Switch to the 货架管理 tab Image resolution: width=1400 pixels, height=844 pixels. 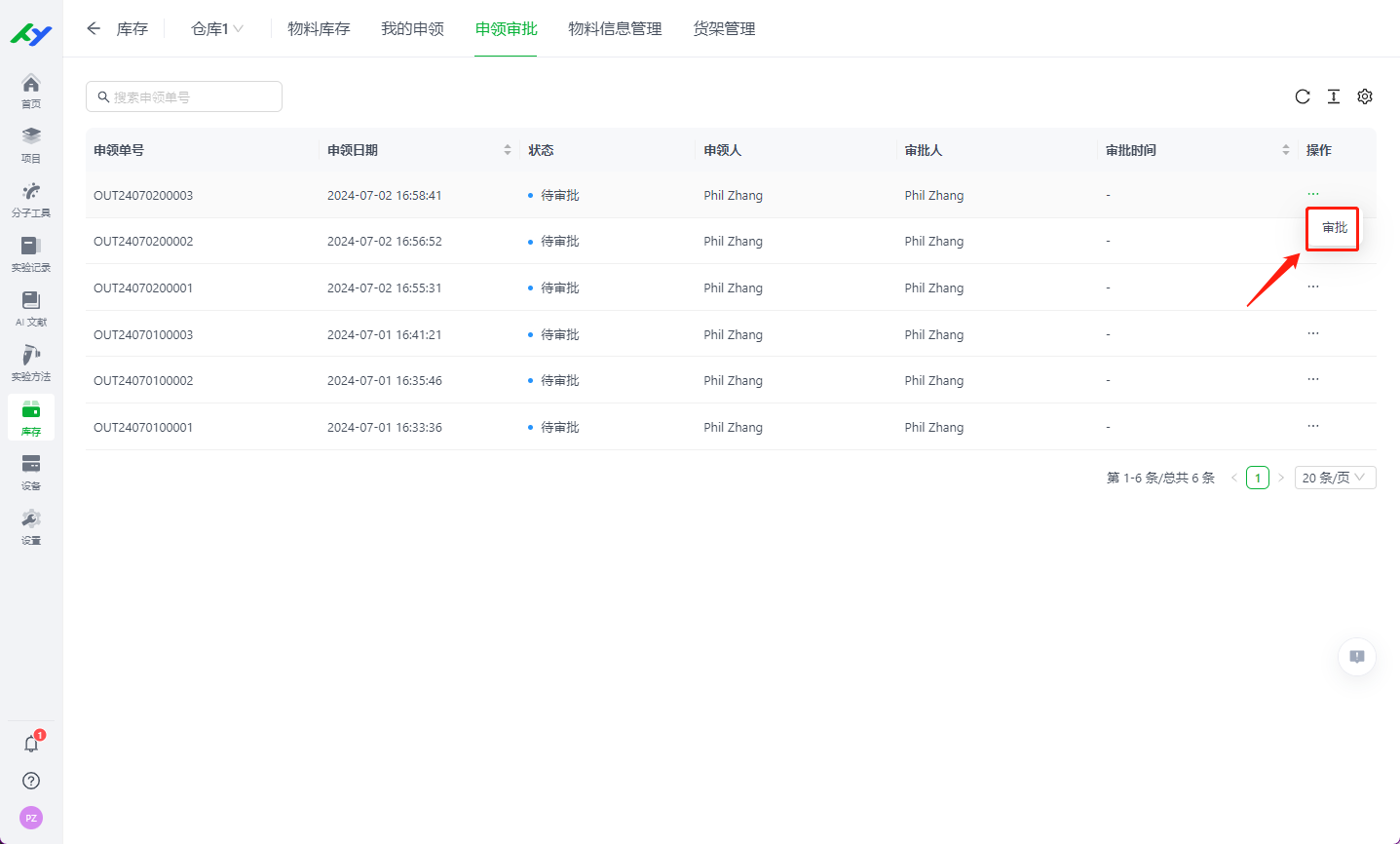click(724, 28)
